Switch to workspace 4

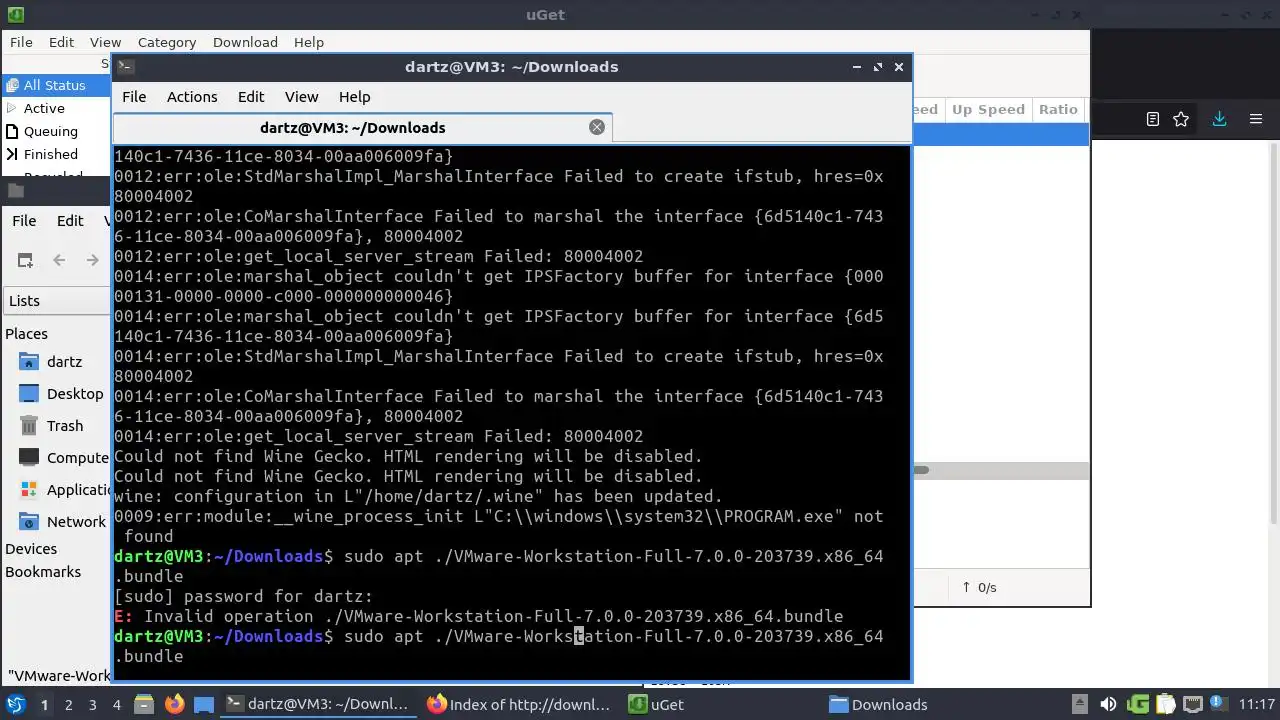[117, 705]
